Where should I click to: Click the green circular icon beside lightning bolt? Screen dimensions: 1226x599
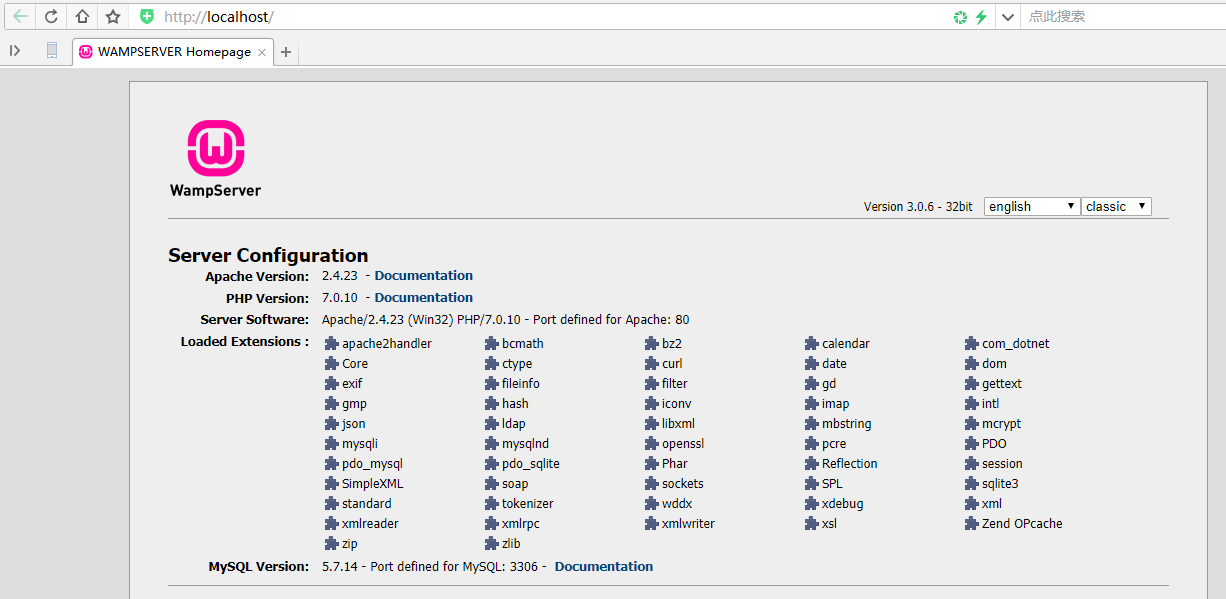(960, 17)
